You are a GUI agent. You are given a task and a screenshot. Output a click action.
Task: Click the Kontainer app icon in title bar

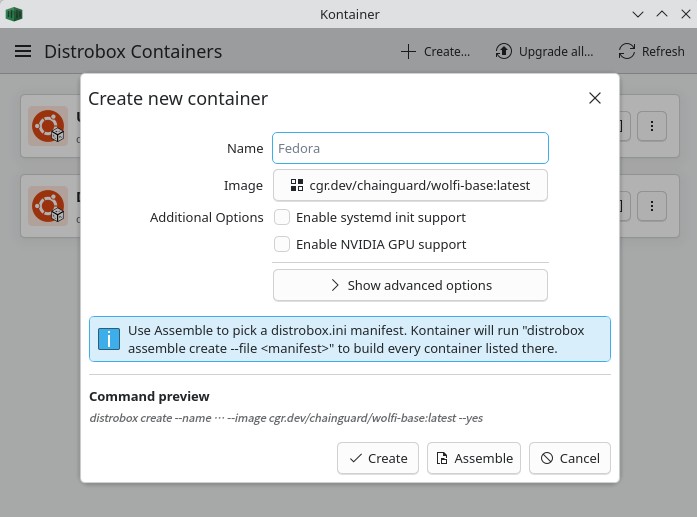pyautogui.click(x=14, y=14)
